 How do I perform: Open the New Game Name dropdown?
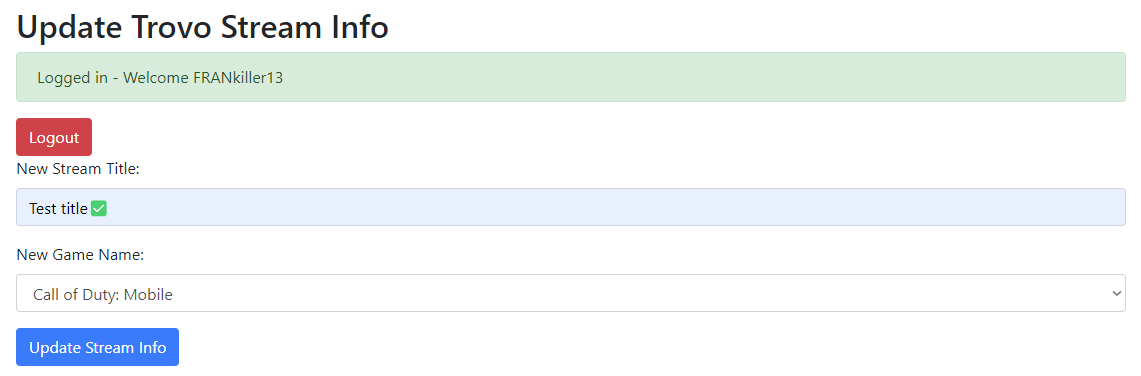point(570,293)
